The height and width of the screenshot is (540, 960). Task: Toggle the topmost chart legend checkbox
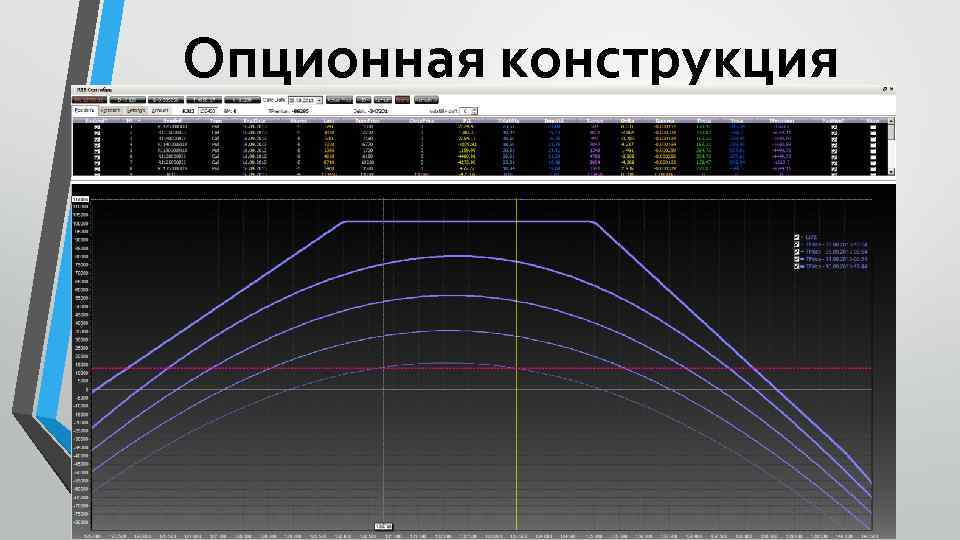pos(797,237)
